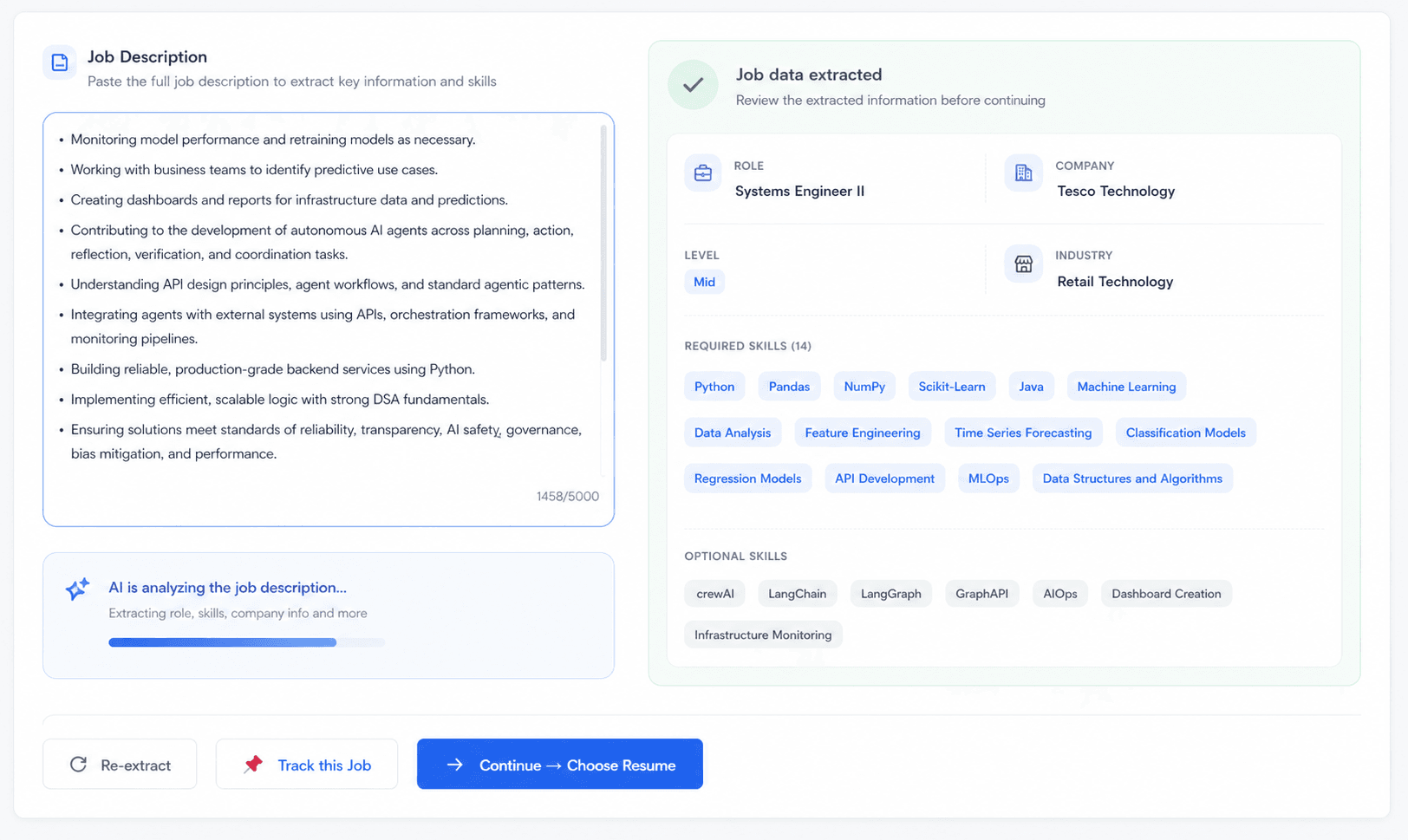1408x840 pixels.
Task: Click the storefront Industry icon
Action: click(x=1023, y=264)
